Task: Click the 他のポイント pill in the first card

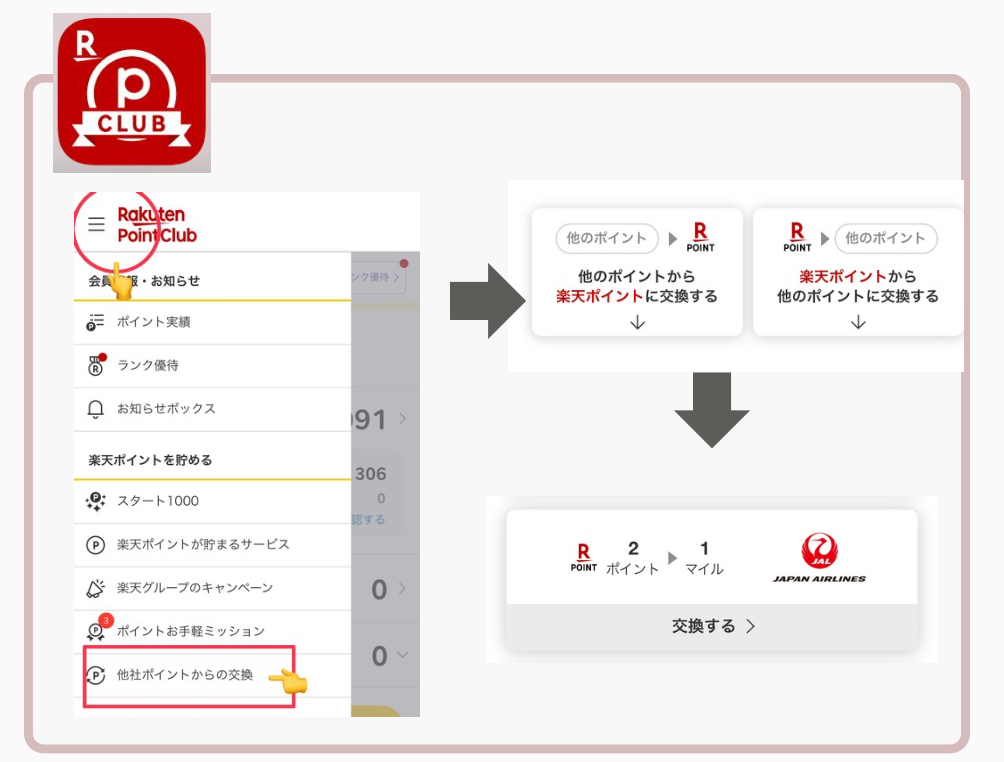Action: (606, 238)
